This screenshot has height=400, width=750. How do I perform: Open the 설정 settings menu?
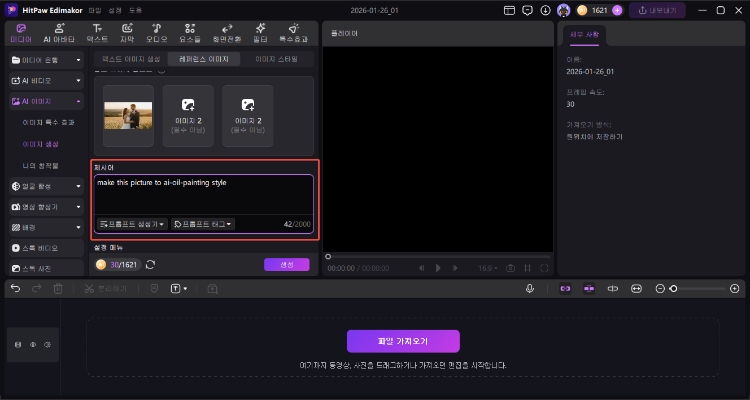point(115,10)
